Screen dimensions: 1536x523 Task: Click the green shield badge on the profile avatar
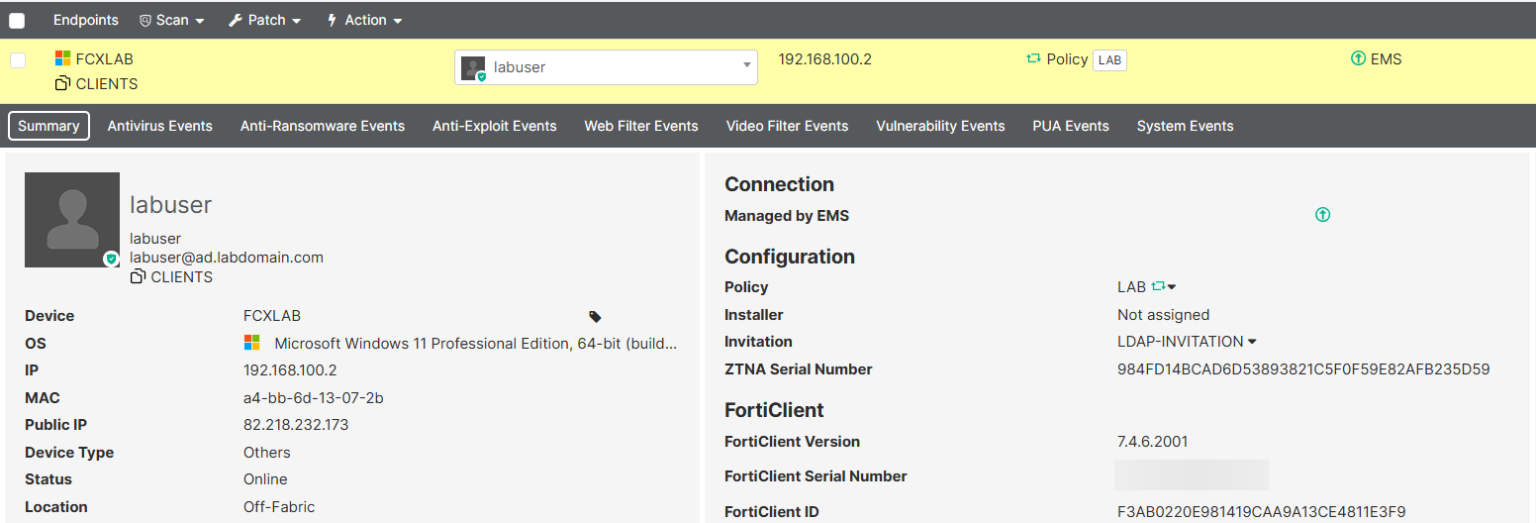(111, 259)
